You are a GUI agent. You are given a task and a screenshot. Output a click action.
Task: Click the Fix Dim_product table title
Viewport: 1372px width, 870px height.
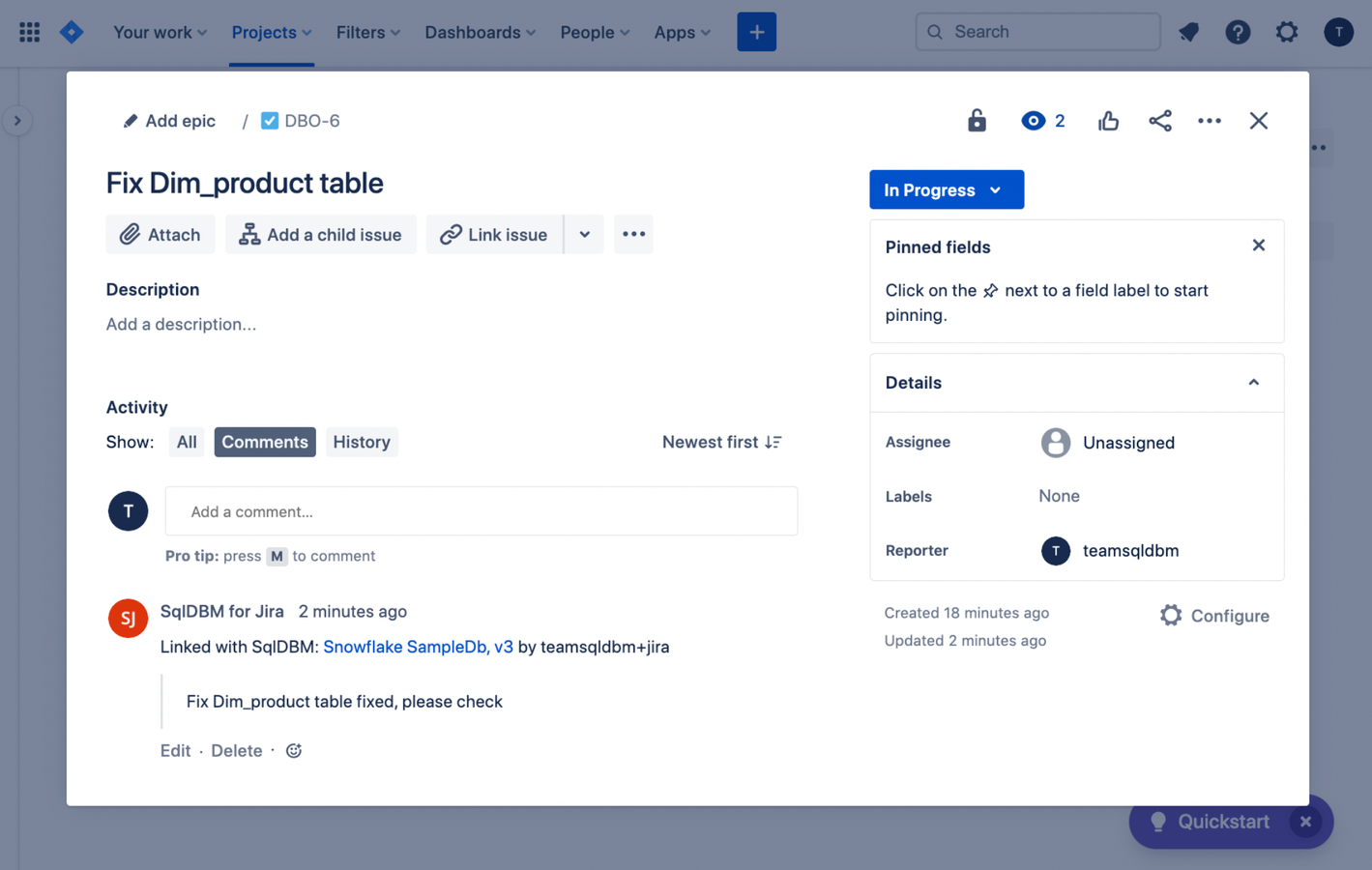[245, 183]
